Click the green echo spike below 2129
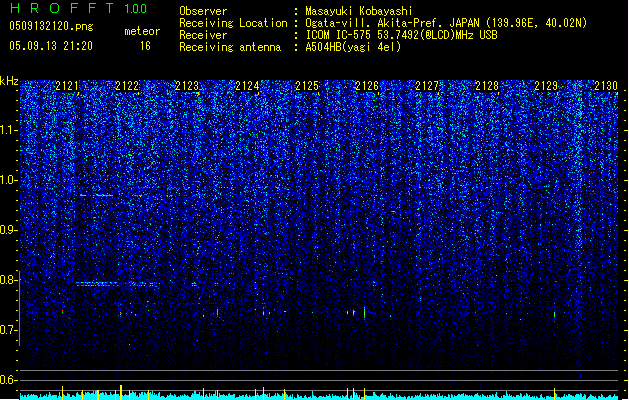629x400 pixels. pyautogui.click(x=554, y=315)
